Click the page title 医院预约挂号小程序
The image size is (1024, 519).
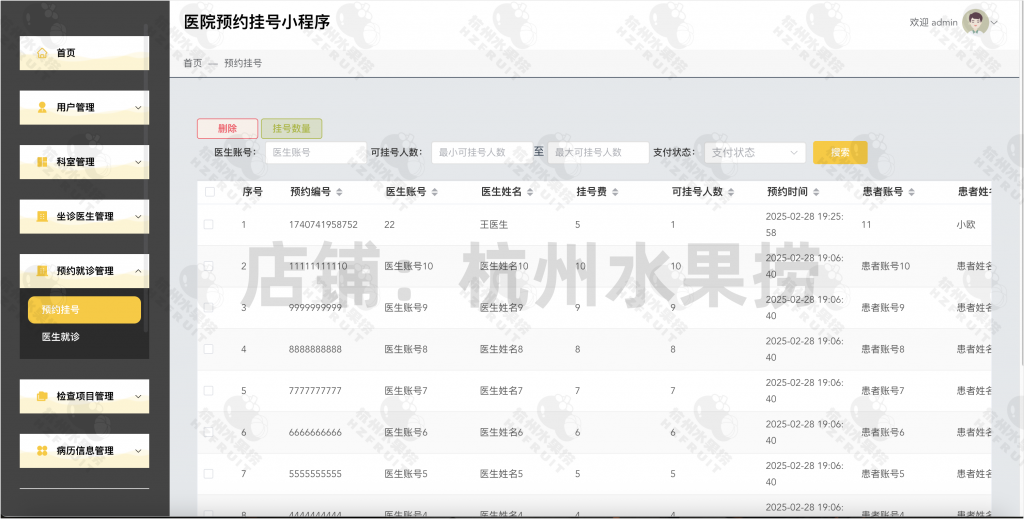pyautogui.click(x=257, y=22)
